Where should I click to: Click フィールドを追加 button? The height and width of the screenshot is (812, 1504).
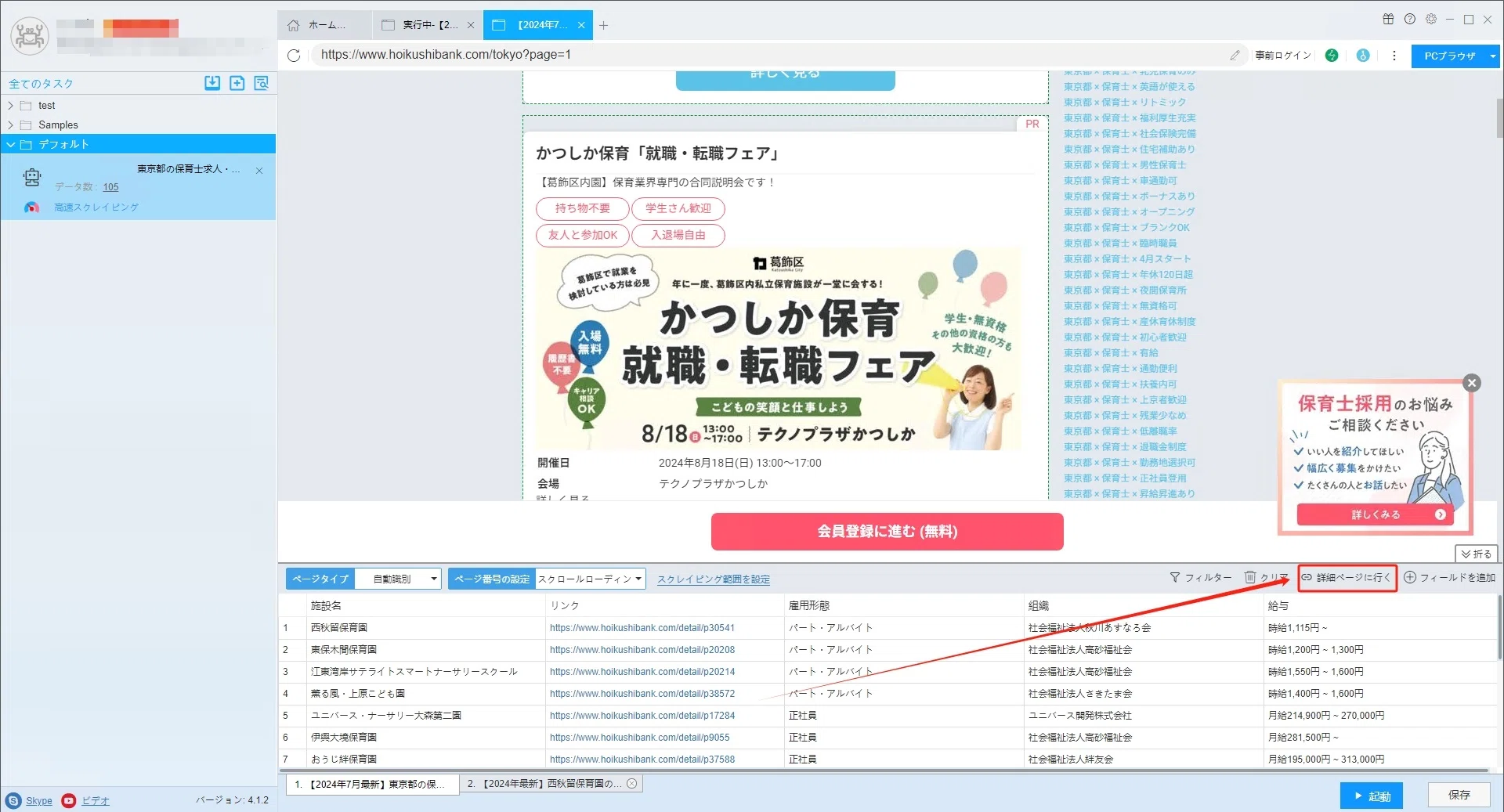1449,577
